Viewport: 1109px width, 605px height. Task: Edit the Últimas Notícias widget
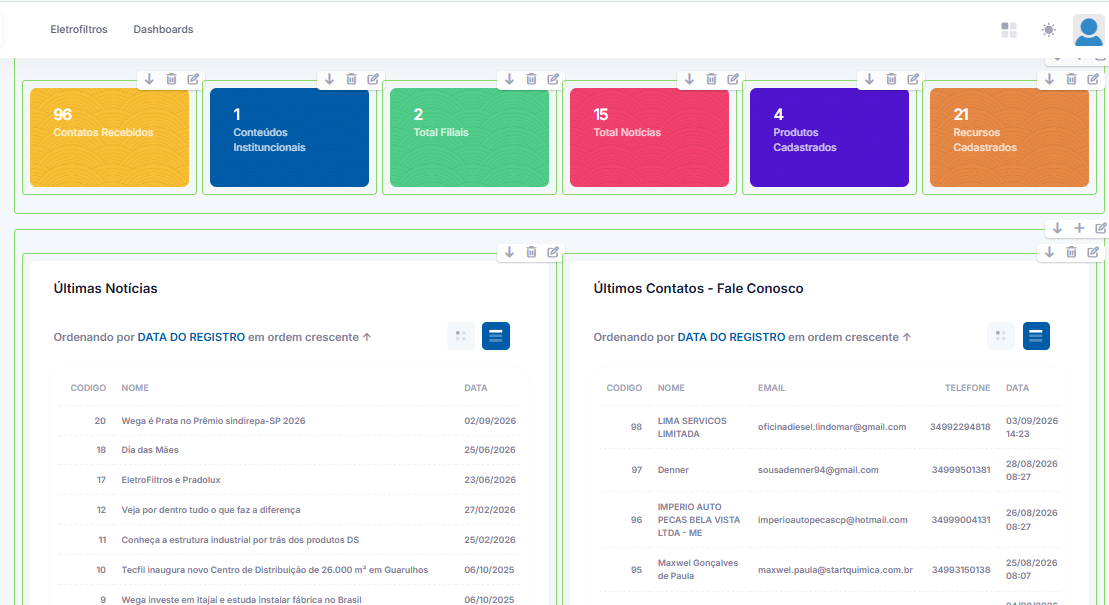[x=553, y=253]
